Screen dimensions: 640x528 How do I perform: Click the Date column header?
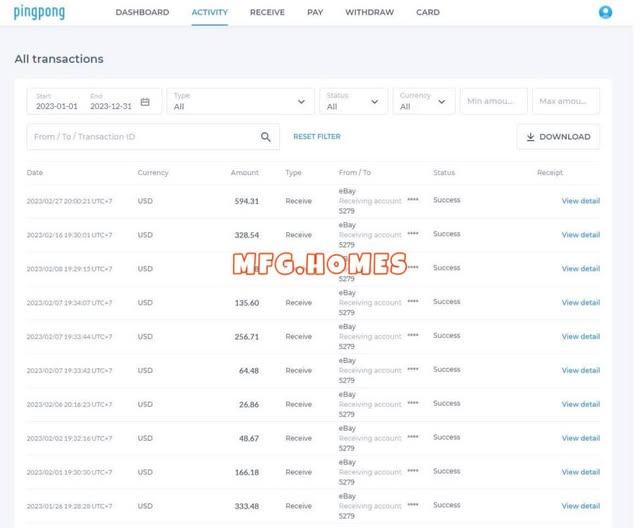(x=35, y=173)
